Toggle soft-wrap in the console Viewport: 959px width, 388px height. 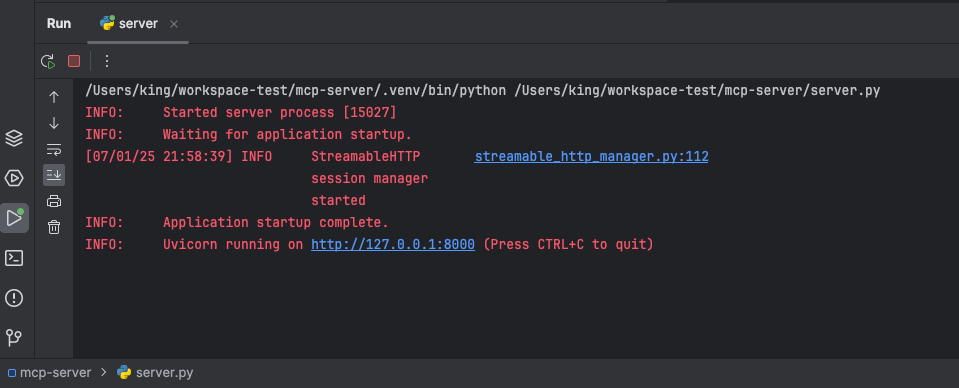point(54,149)
